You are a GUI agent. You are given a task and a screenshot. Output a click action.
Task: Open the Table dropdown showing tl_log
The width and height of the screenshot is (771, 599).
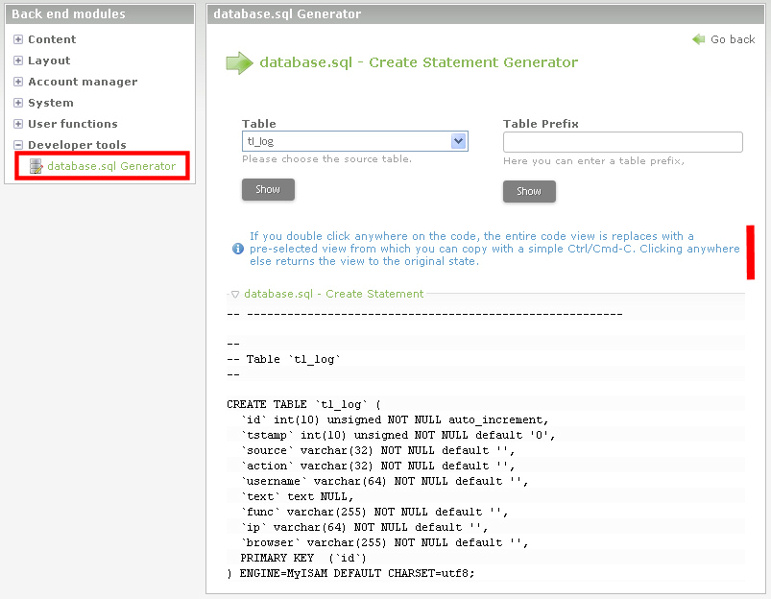coord(355,142)
